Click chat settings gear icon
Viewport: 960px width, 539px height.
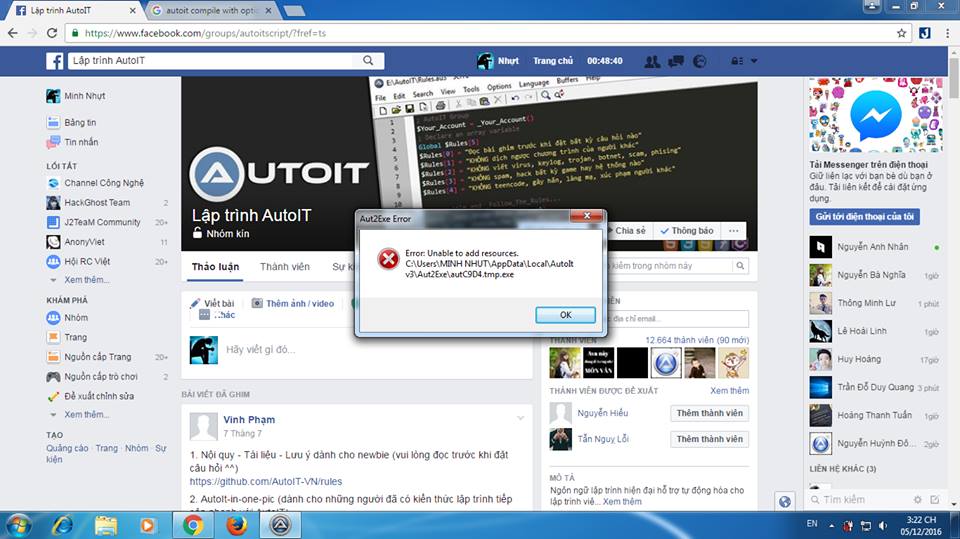(x=917, y=500)
